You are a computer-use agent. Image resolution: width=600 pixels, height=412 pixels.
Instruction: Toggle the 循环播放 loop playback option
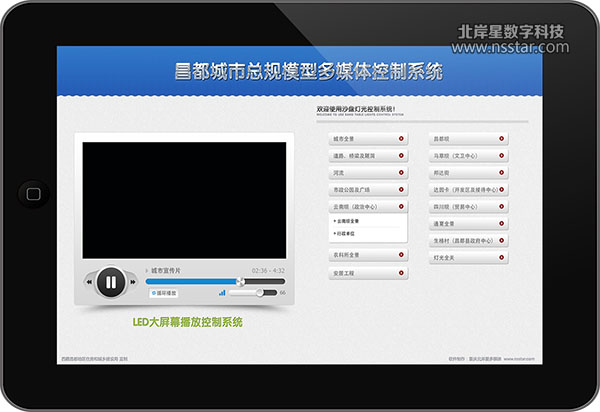[x=164, y=293]
